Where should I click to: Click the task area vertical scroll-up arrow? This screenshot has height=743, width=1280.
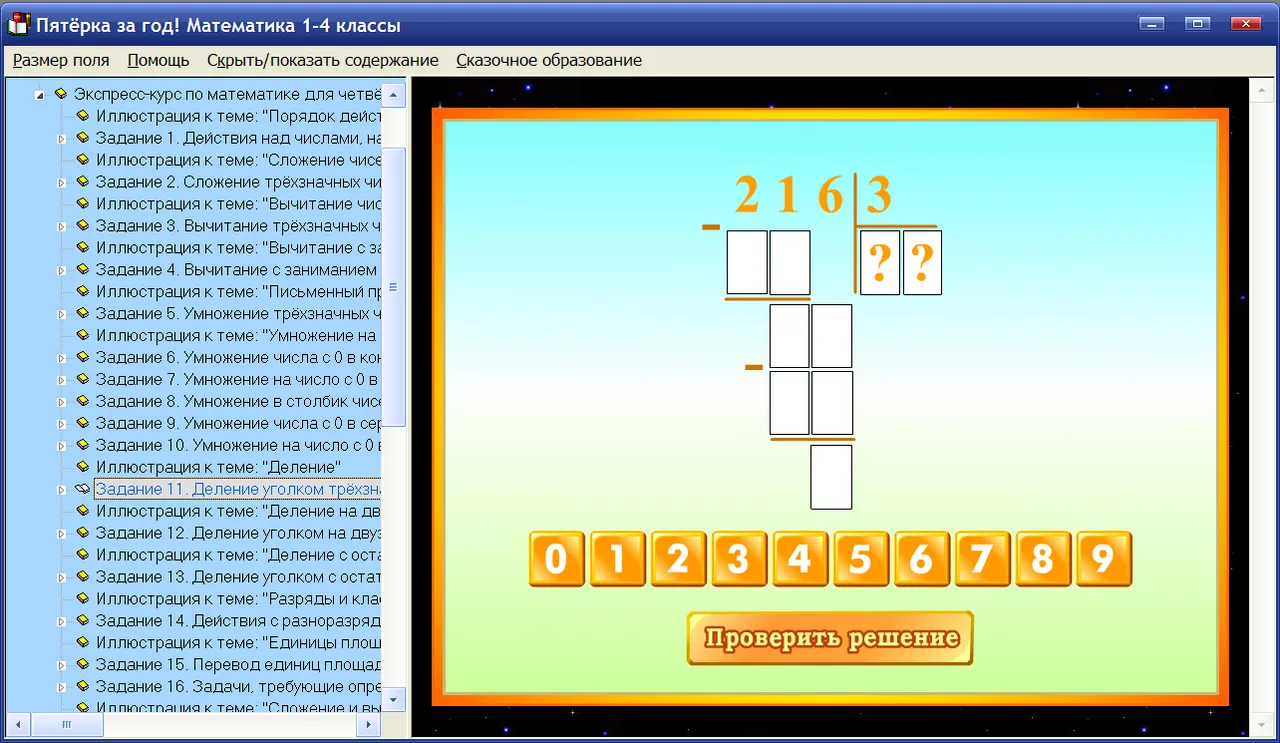1260,90
